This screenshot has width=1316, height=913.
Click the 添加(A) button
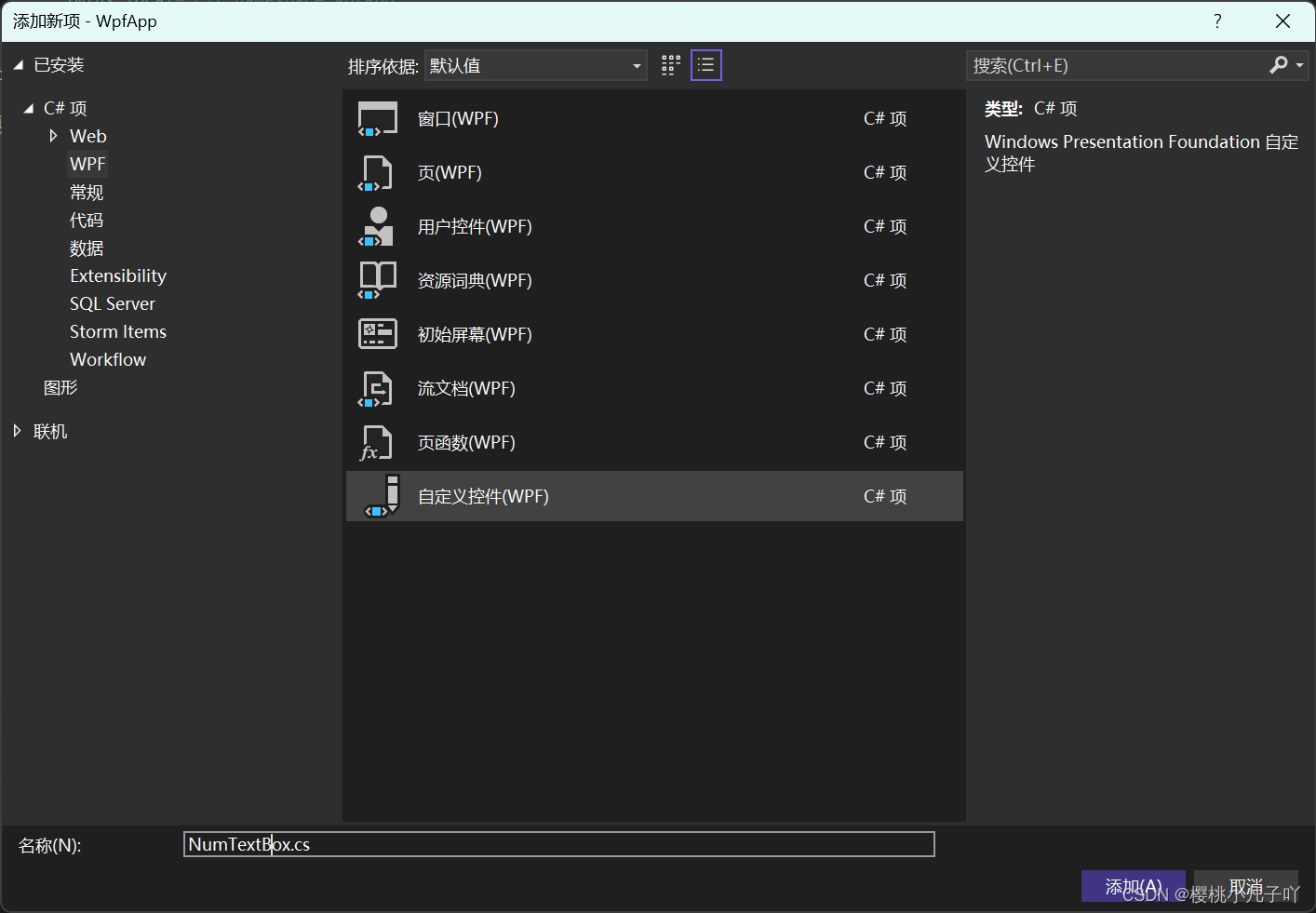tap(1133, 885)
